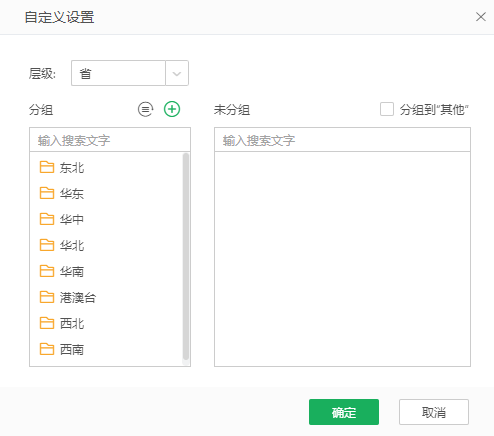Select the 东北 group label
Viewport: 494px width, 436px height.
[x=72, y=168]
